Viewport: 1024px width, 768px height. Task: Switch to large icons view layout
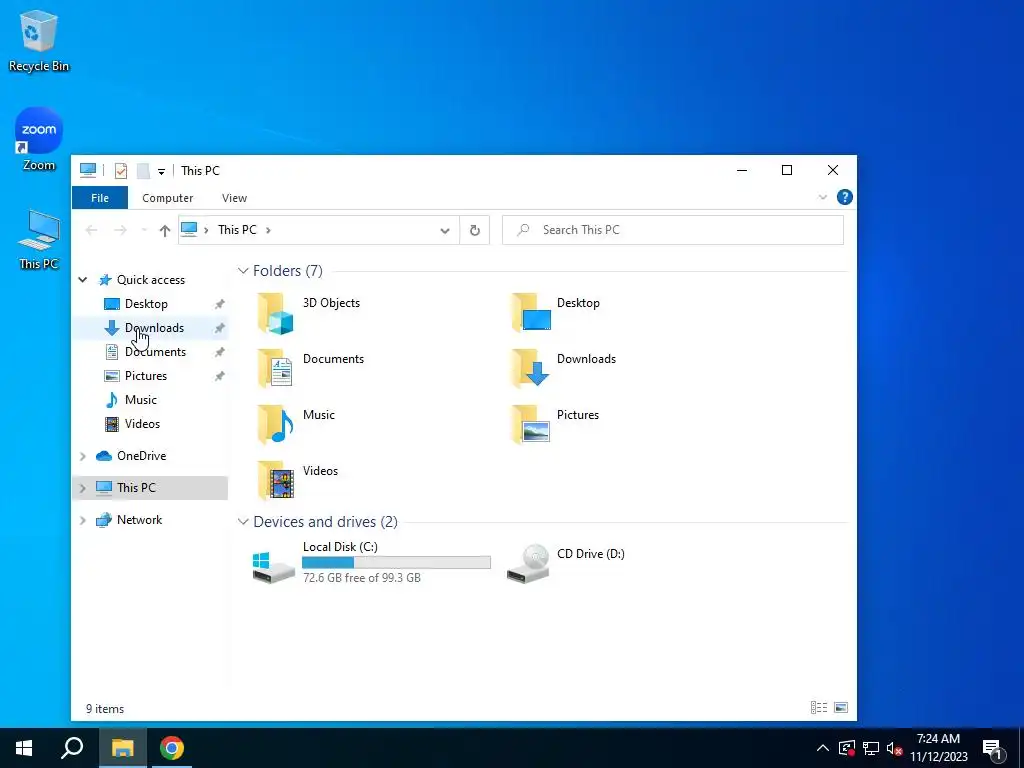coord(841,707)
